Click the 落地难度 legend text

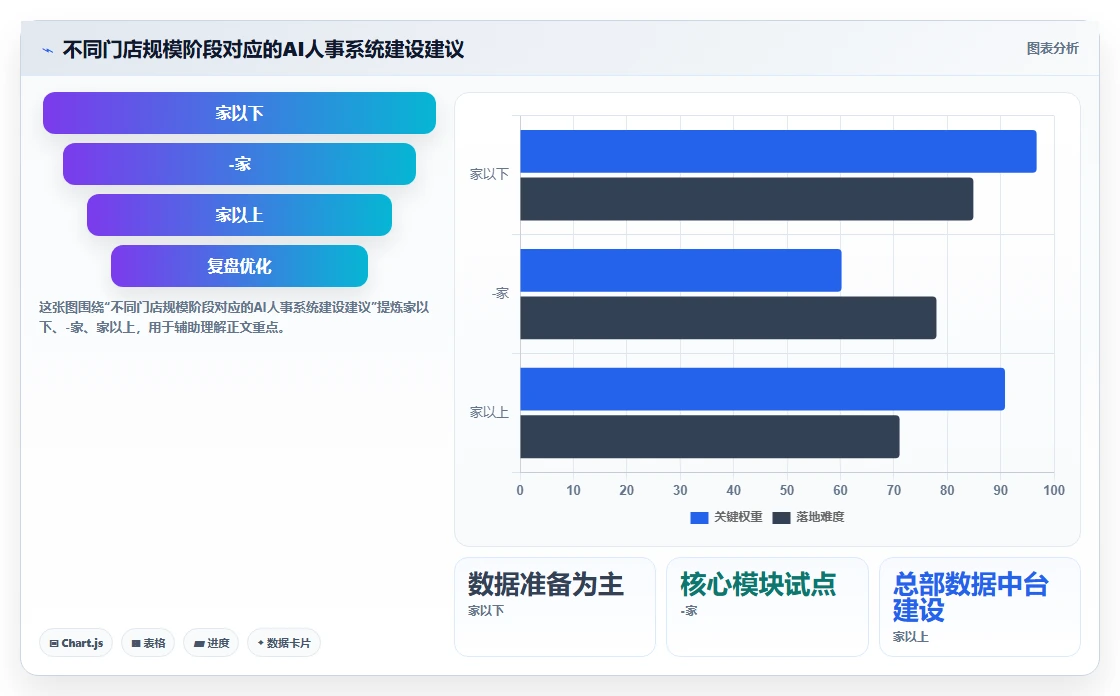click(x=820, y=517)
